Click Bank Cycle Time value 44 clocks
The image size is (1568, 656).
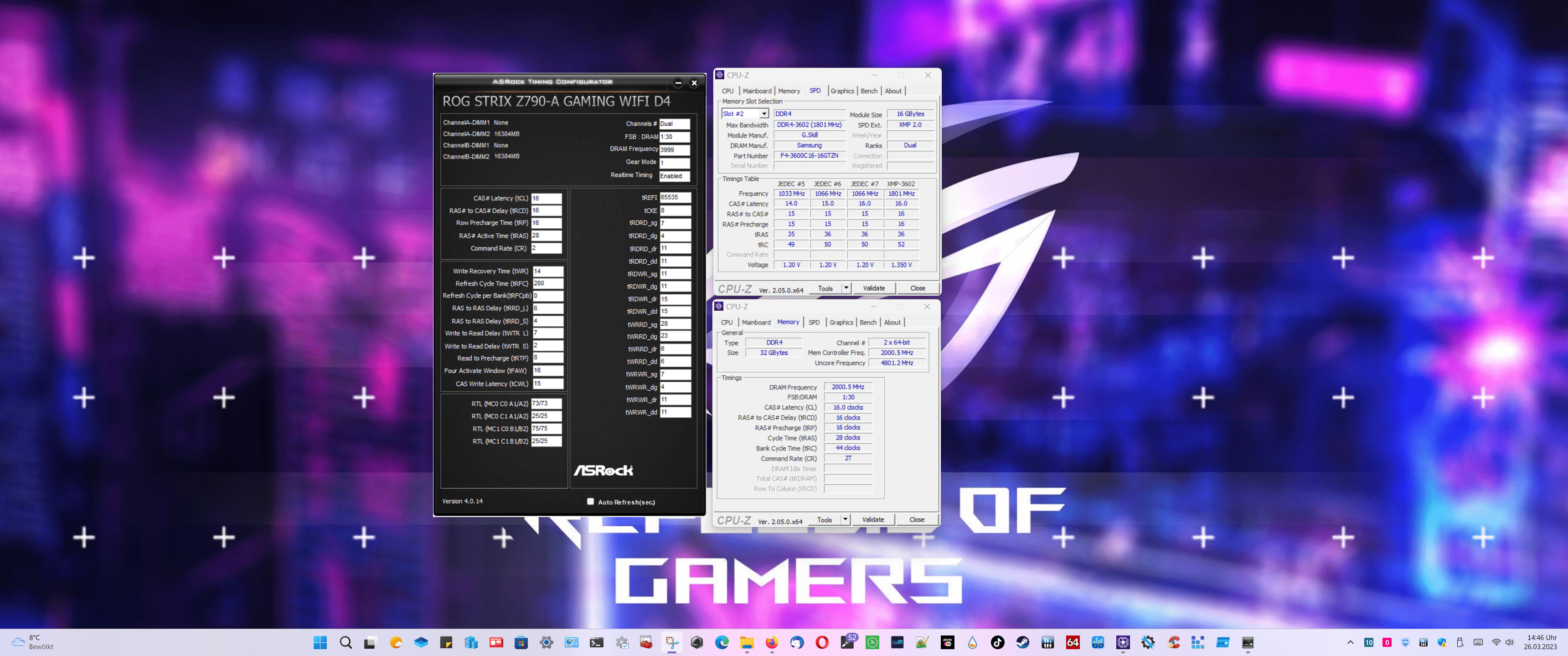[x=848, y=448]
